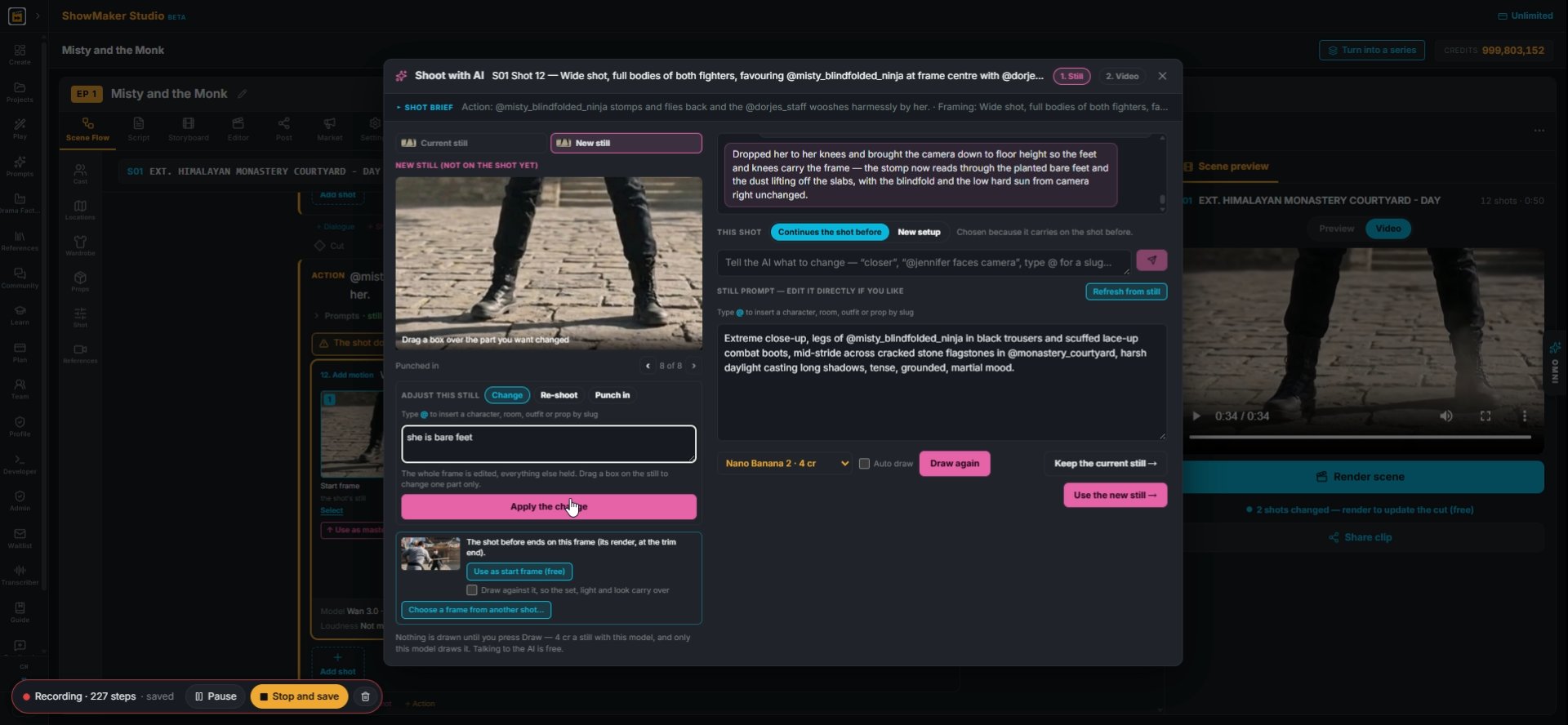The height and width of the screenshot is (725, 1568).
Task: Click the pencil icon beside episode title
Action: tap(243, 94)
